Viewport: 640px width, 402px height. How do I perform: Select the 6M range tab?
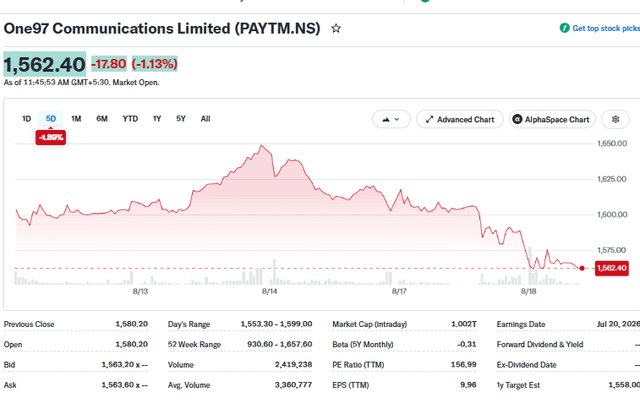[102, 119]
